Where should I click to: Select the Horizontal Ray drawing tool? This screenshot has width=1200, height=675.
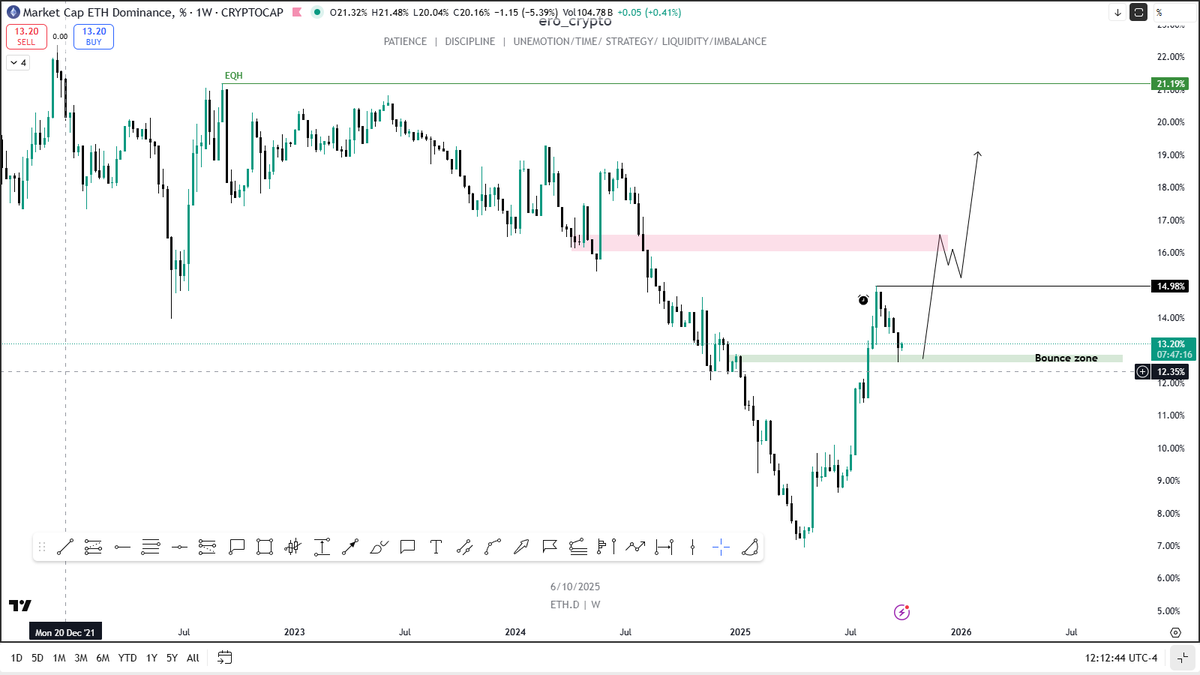[x=122, y=547]
